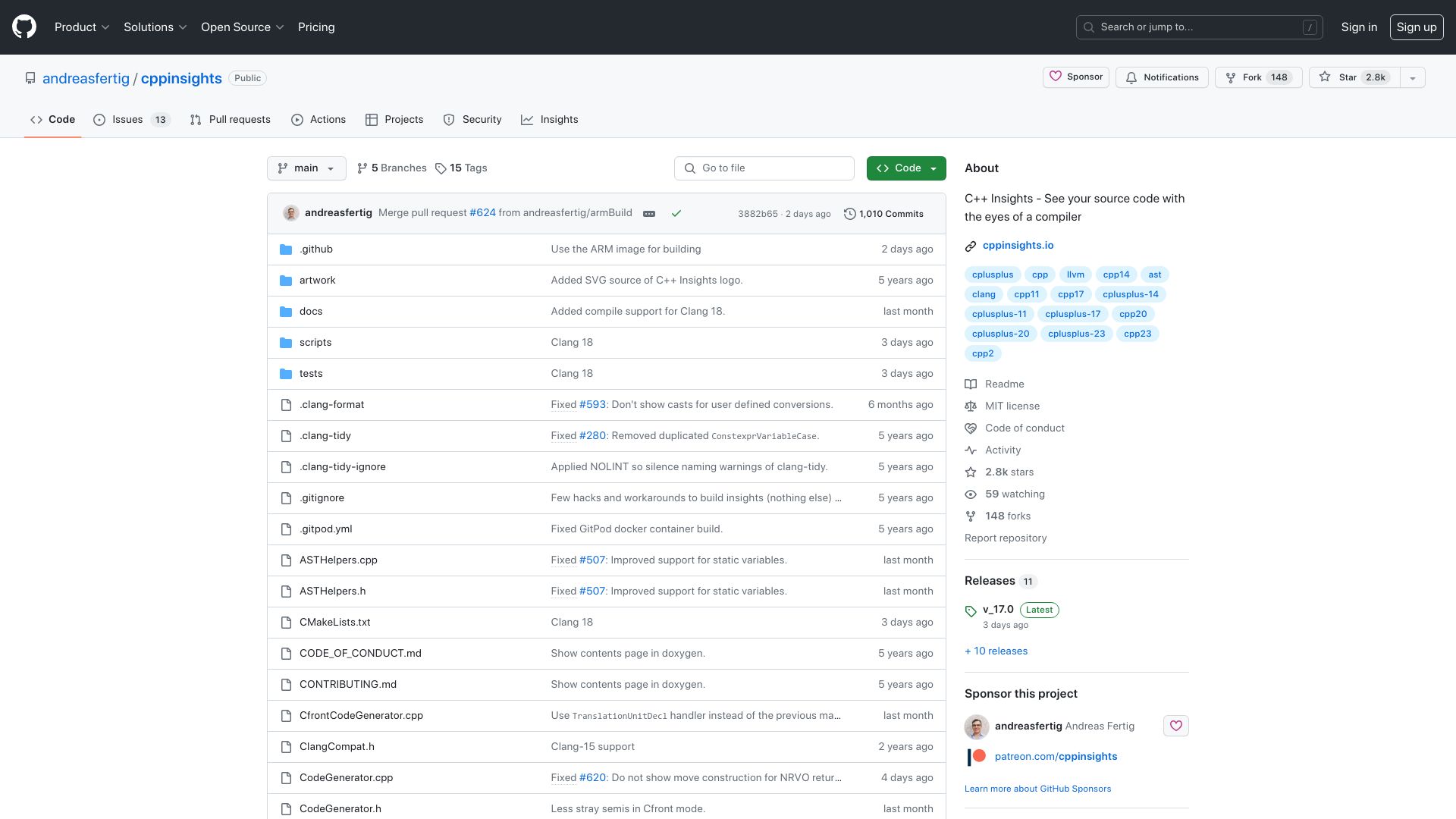Click the link icon beside cppinsights.io
This screenshot has width=1456, height=819.
[971, 246]
